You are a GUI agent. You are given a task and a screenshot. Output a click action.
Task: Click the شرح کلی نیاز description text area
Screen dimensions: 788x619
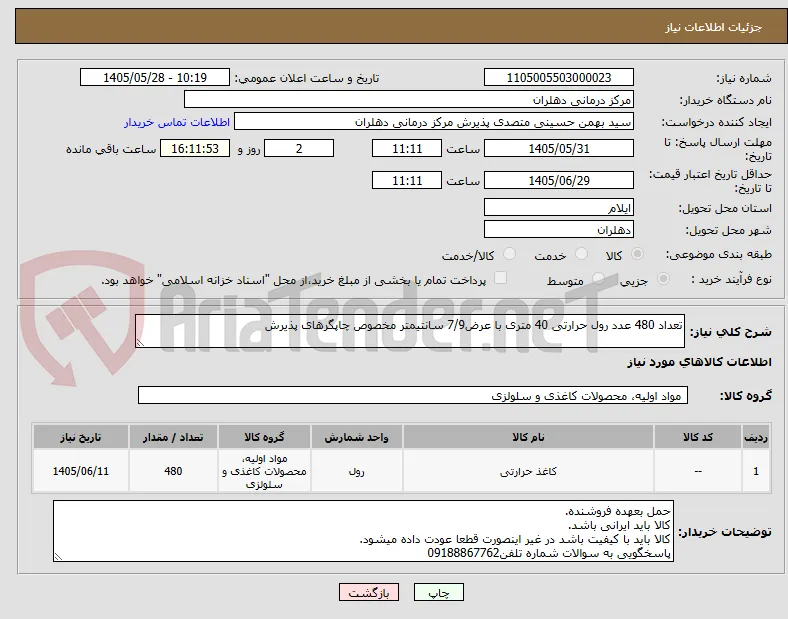click(410, 331)
